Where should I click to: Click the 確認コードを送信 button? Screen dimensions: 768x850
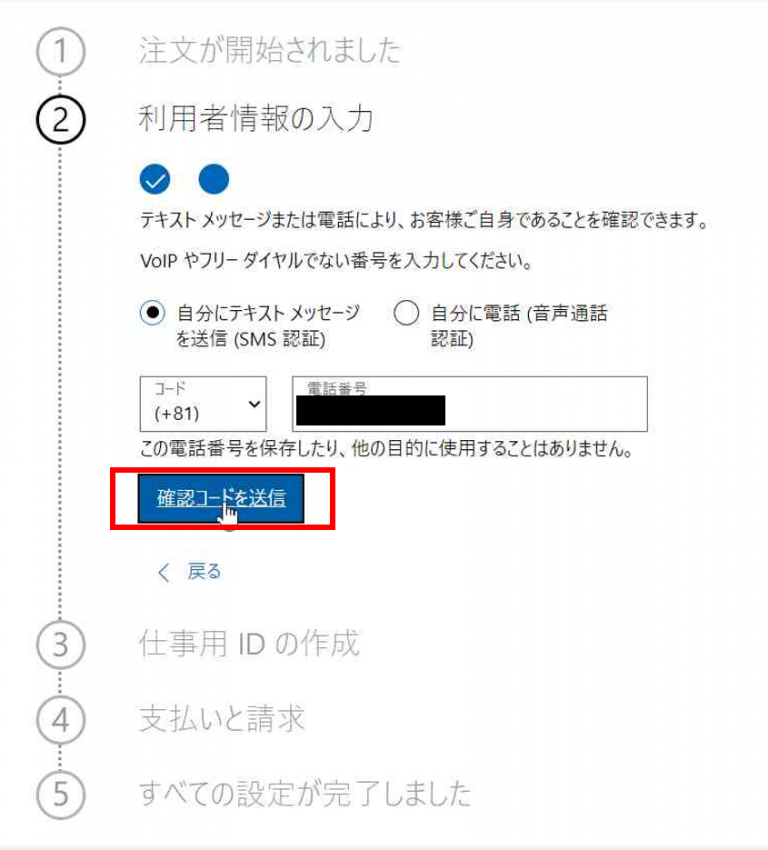point(221,499)
